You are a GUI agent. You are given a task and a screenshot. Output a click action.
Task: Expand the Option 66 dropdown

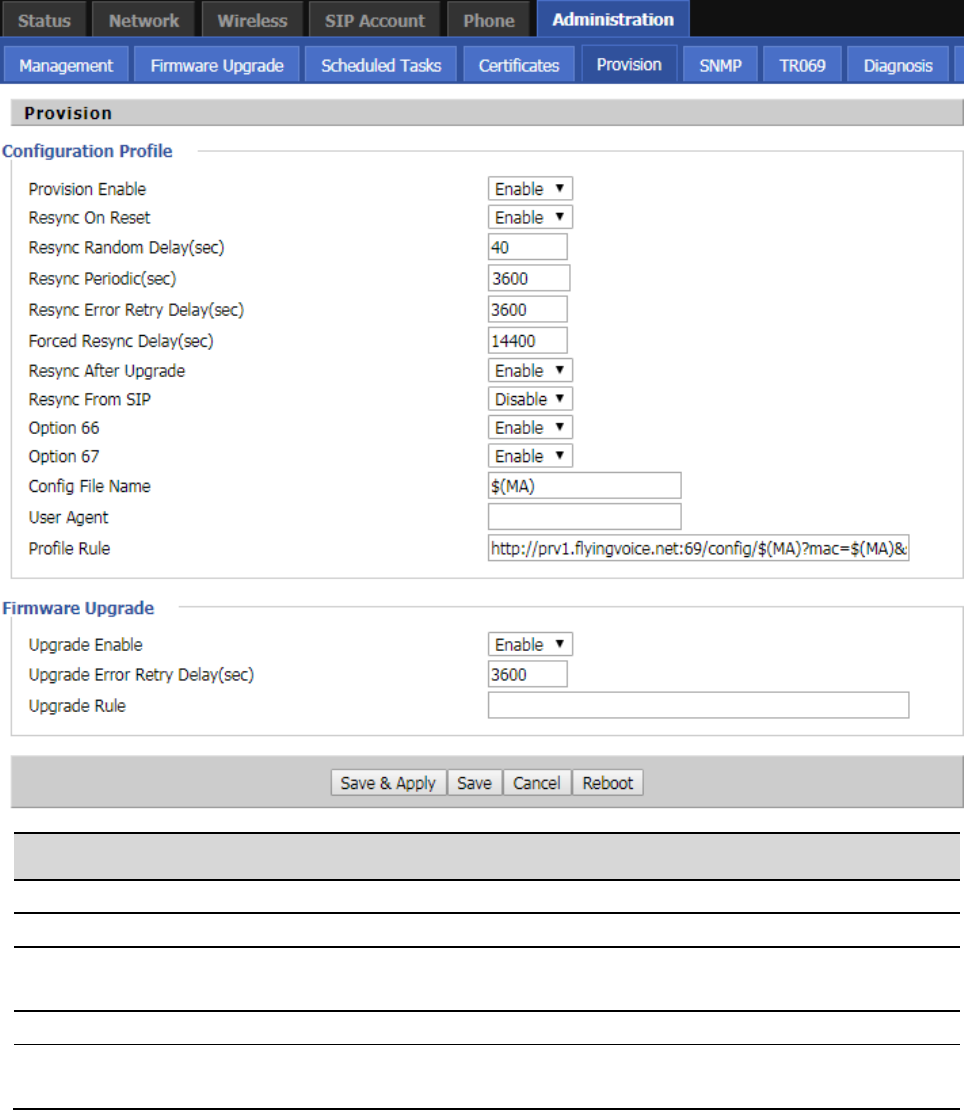pos(530,427)
